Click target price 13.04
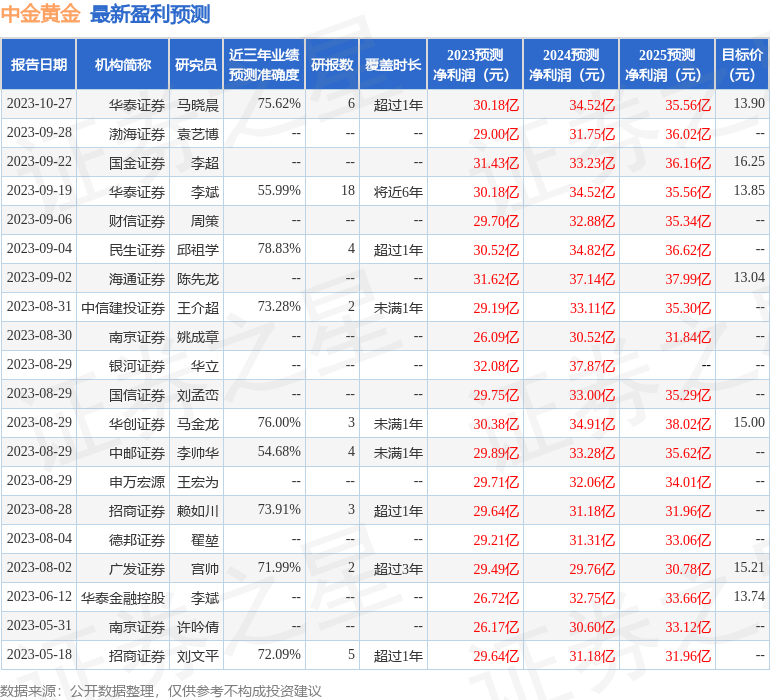 [749, 278]
